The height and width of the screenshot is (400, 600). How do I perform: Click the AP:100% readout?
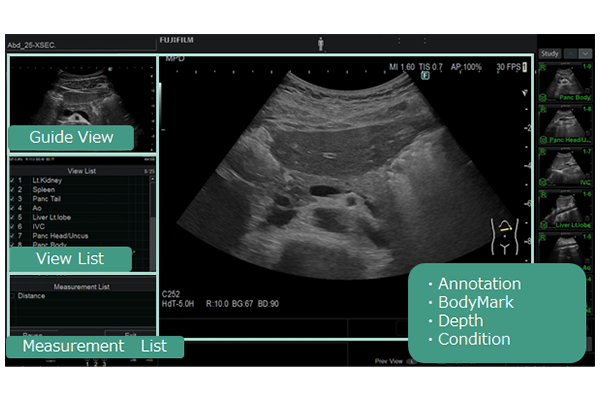click(x=466, y=67)
